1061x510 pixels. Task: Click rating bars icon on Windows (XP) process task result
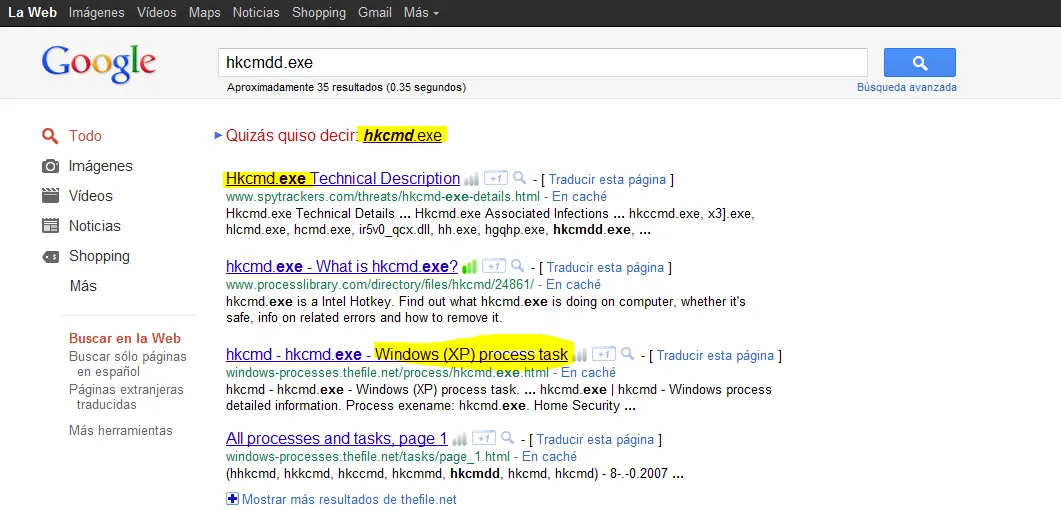coord(580,354)
